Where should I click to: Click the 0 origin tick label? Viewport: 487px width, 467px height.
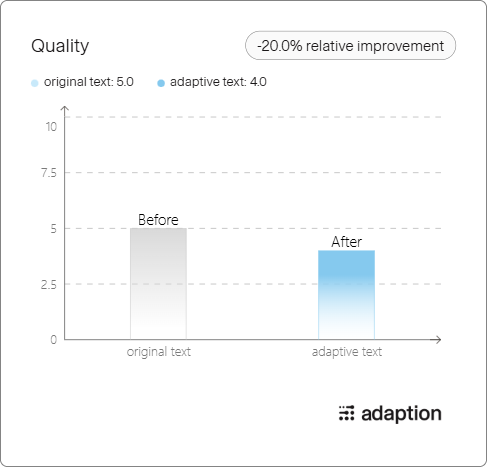54,340
